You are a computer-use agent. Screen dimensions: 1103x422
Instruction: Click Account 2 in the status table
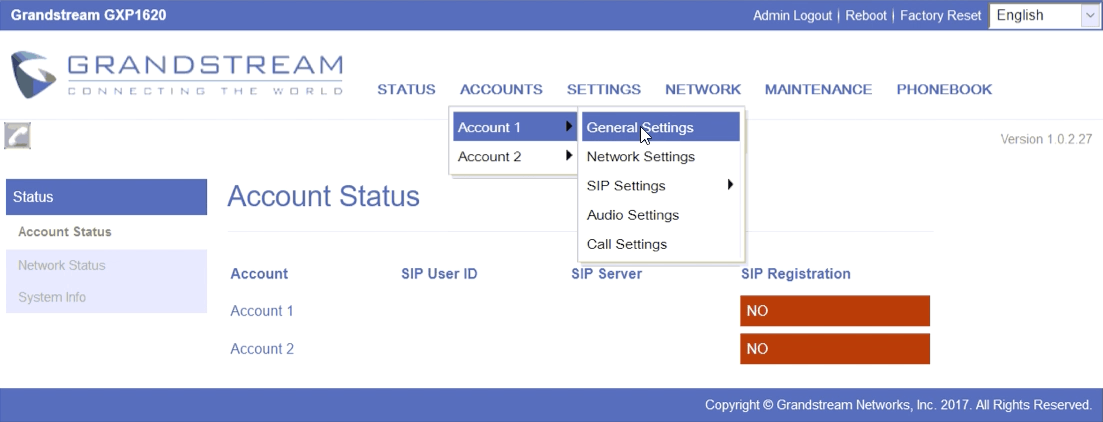[x=262, y=349]
